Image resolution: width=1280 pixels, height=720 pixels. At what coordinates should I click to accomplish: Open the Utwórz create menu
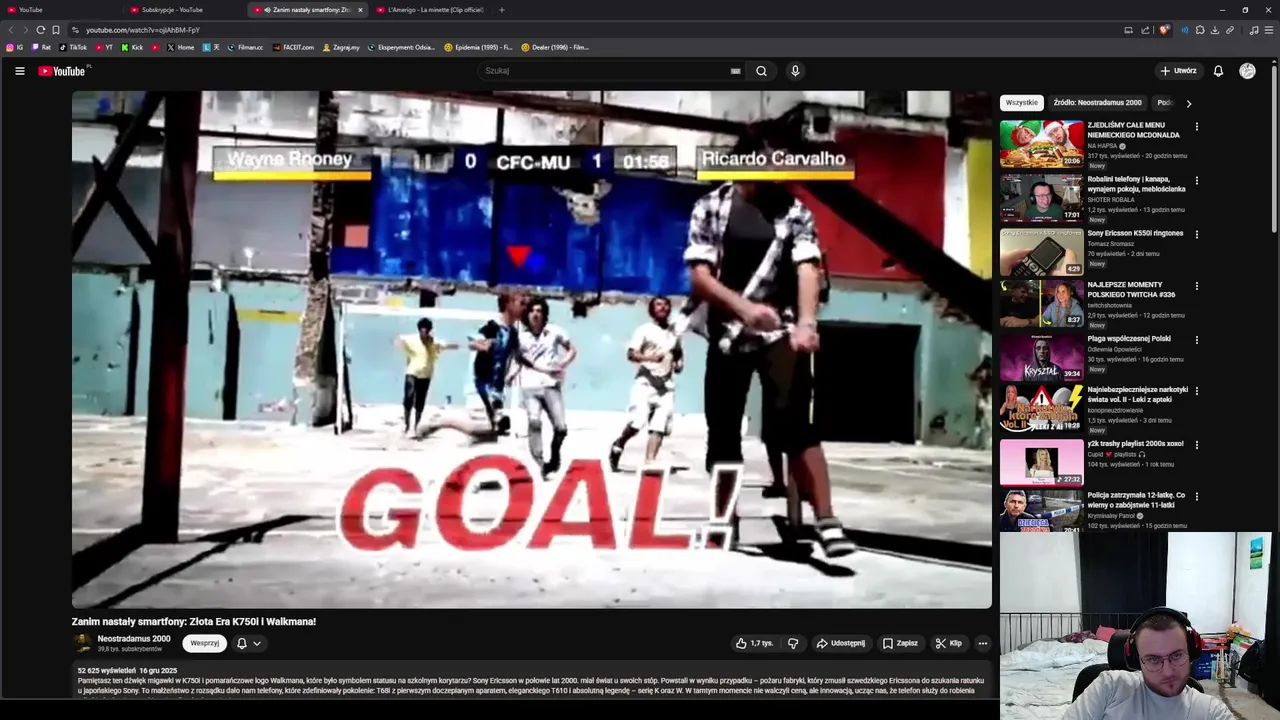click(x=1178, y=71)
